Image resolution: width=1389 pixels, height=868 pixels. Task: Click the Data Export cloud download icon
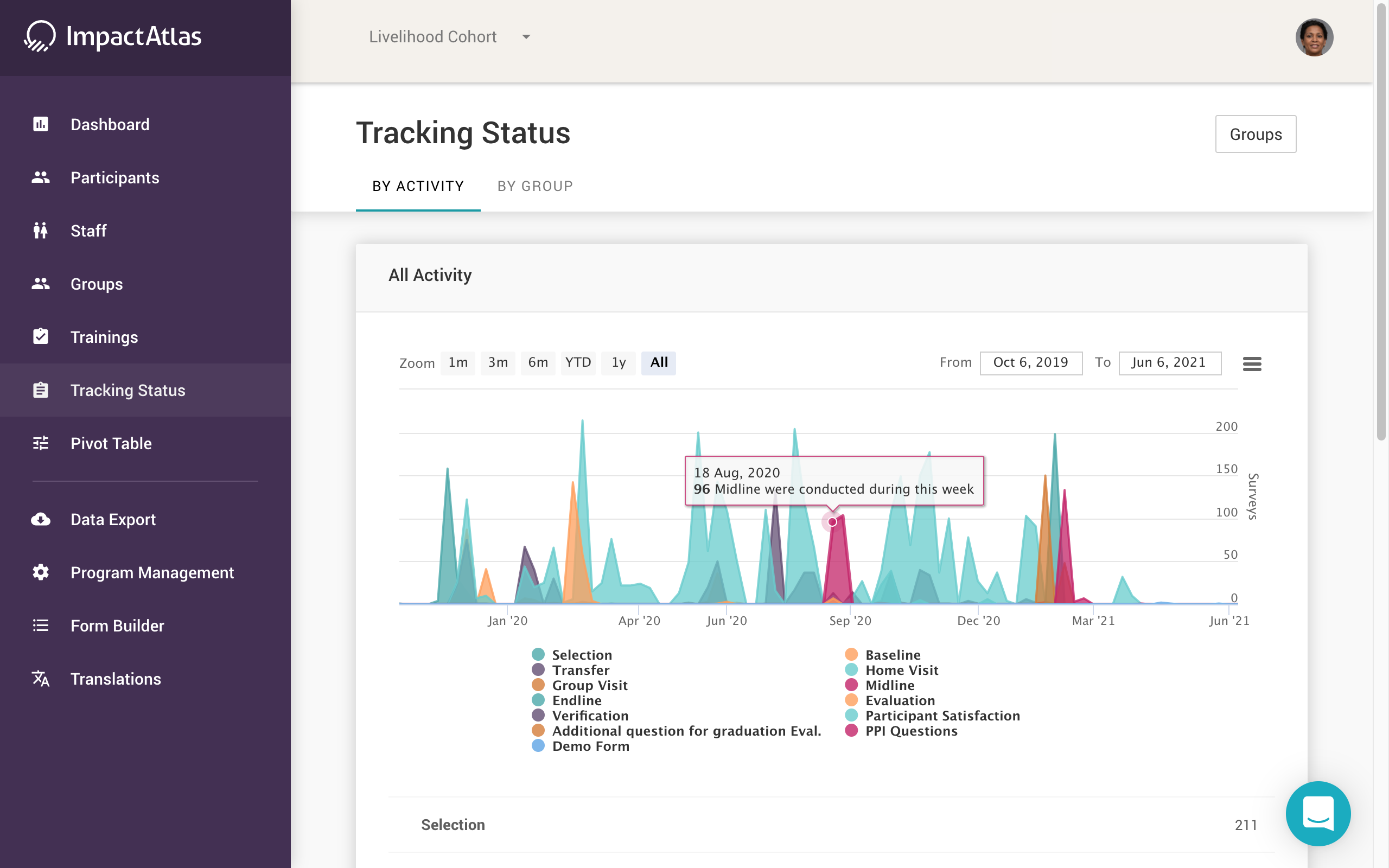pyautogui.click(x=40, y=519)
